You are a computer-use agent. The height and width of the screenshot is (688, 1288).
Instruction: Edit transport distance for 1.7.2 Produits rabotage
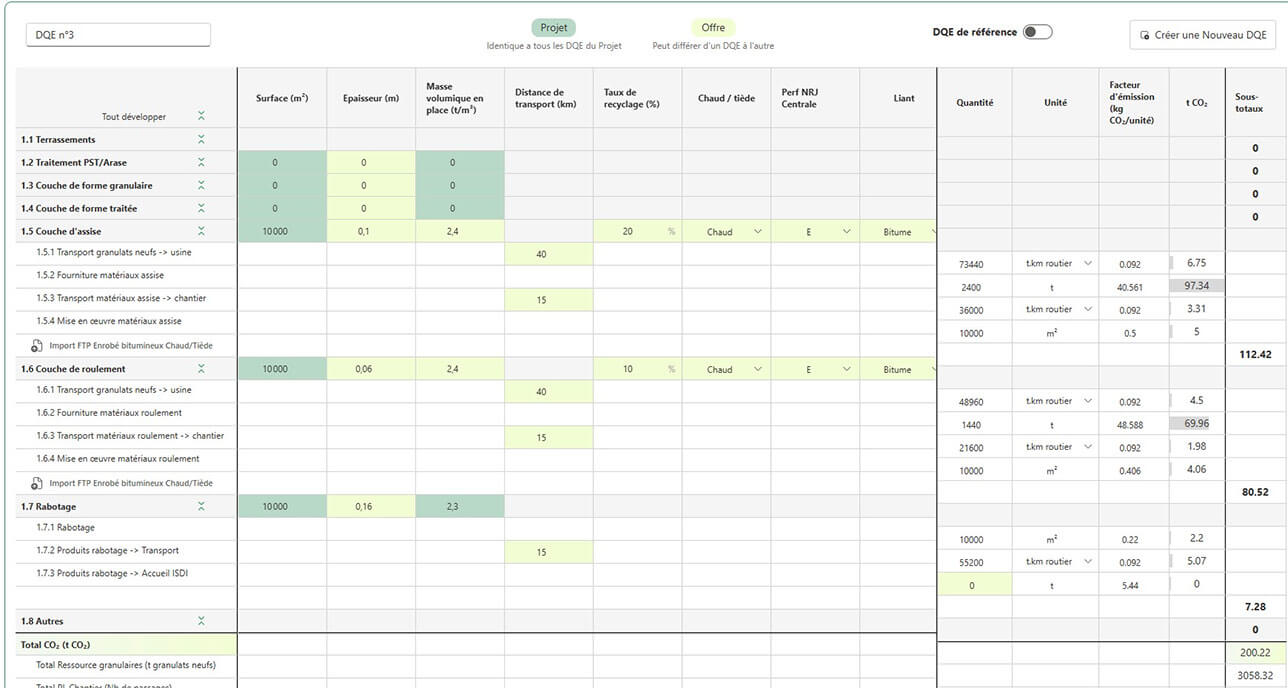click(x=548, y=553)
